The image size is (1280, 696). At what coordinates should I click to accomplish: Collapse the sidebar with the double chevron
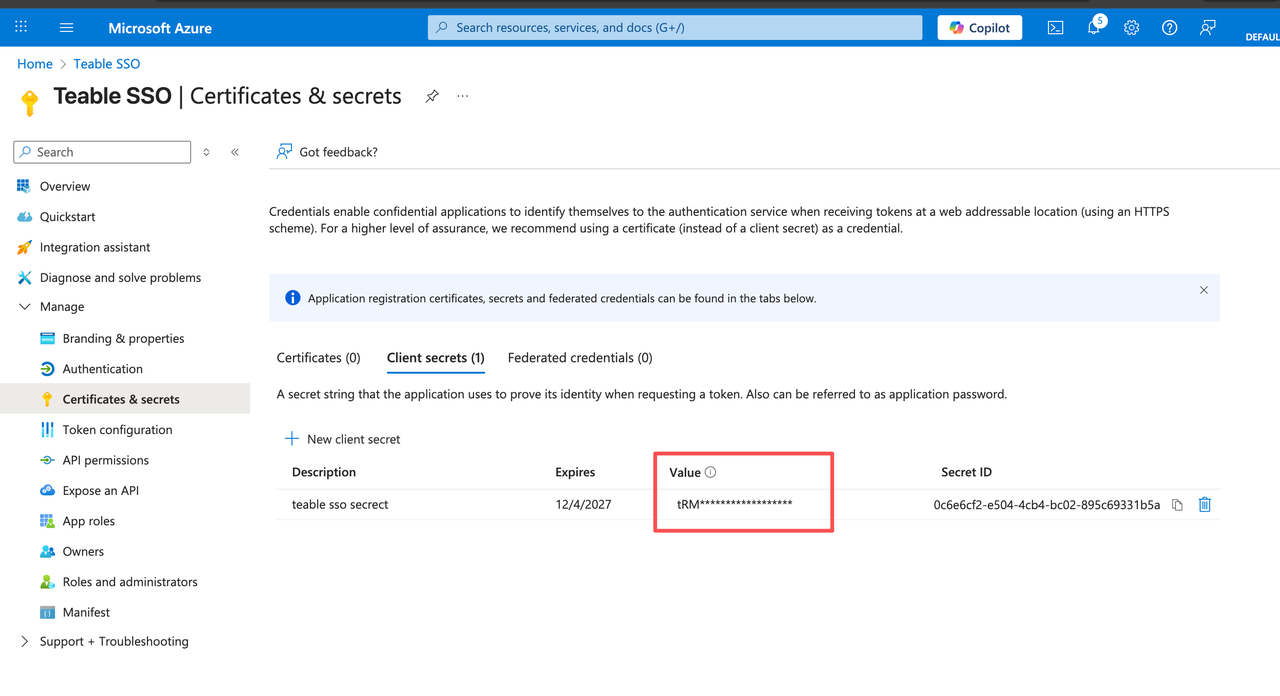pyautogui.click(x=235, y=152)
